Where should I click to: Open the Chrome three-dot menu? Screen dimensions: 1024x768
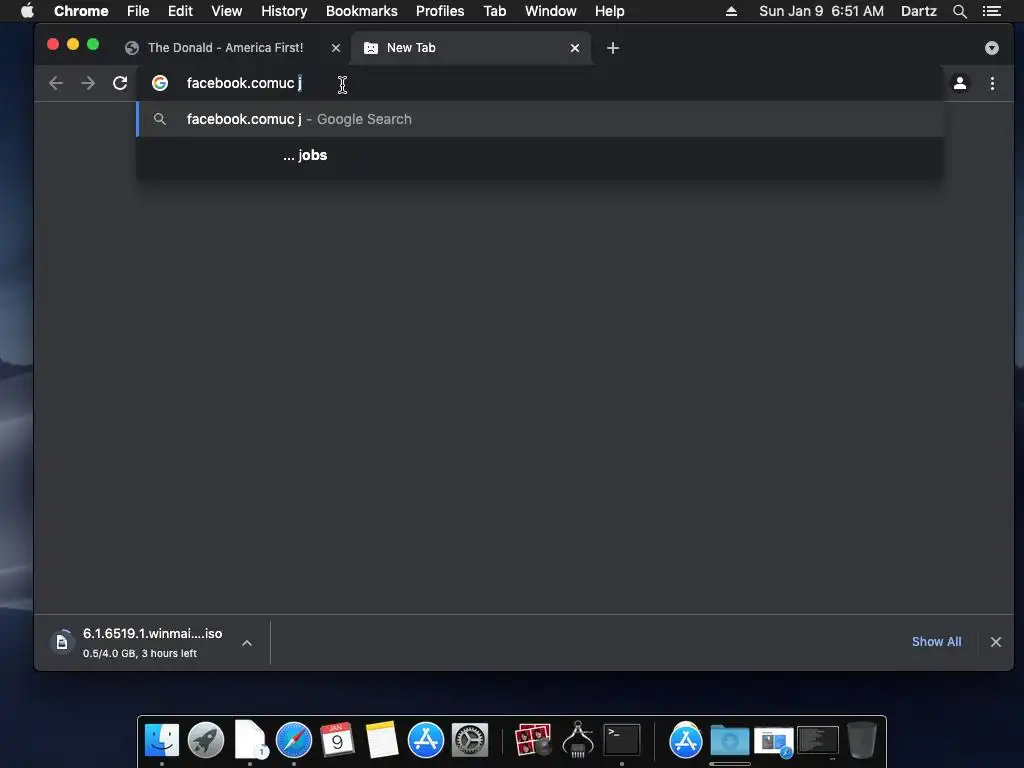992,83
